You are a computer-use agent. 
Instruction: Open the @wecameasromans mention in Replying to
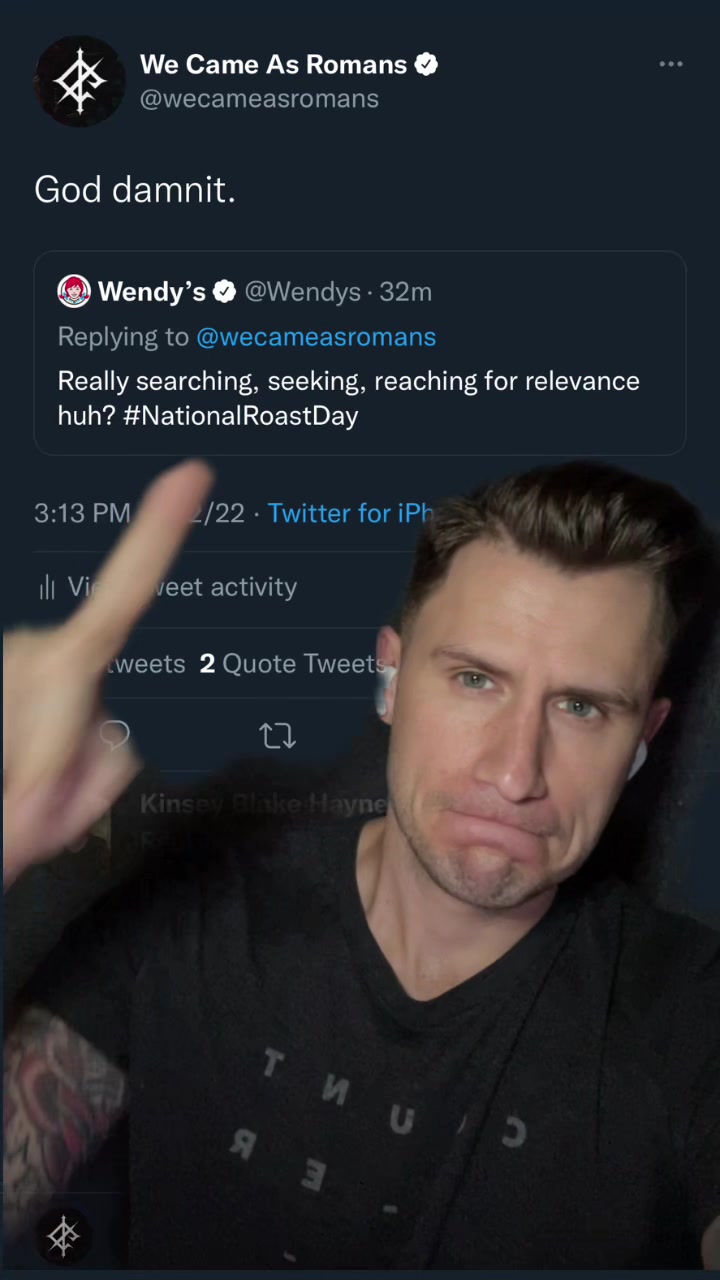[x=316, y=337]
